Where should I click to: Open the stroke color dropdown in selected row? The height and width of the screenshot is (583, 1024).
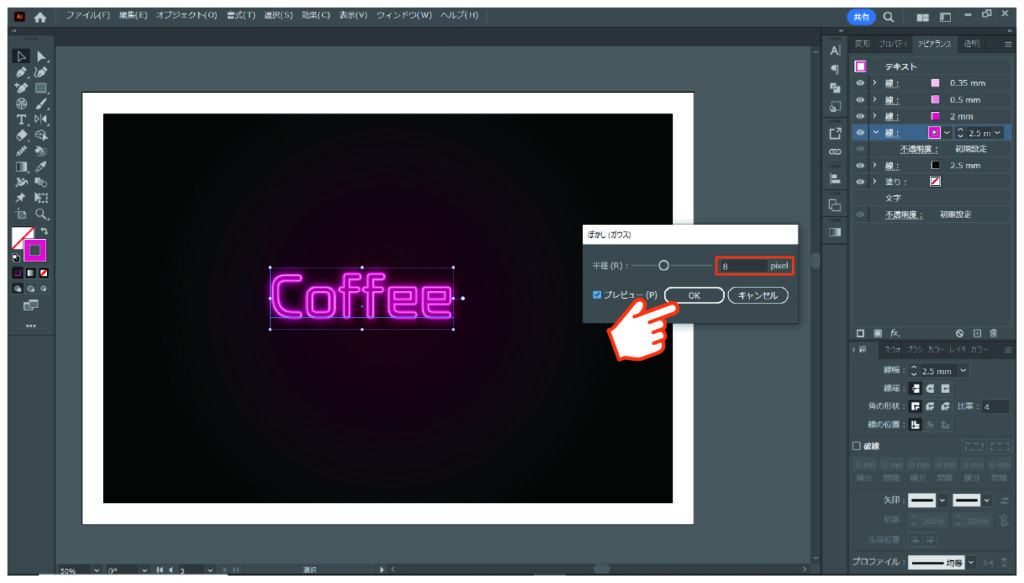(x=947, y=133)
